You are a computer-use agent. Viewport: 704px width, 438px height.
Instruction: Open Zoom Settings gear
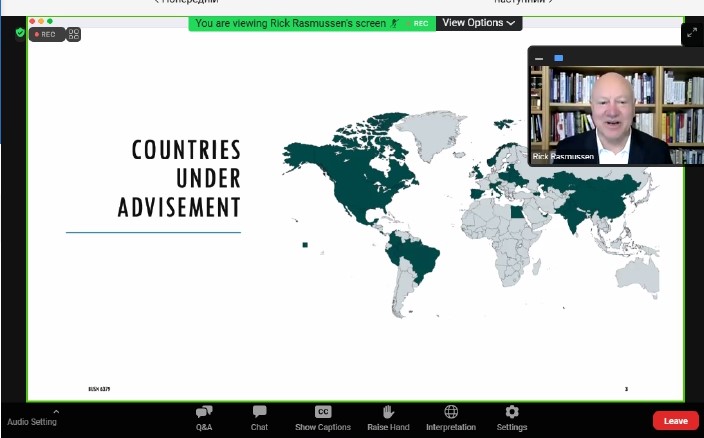point(512,417)
